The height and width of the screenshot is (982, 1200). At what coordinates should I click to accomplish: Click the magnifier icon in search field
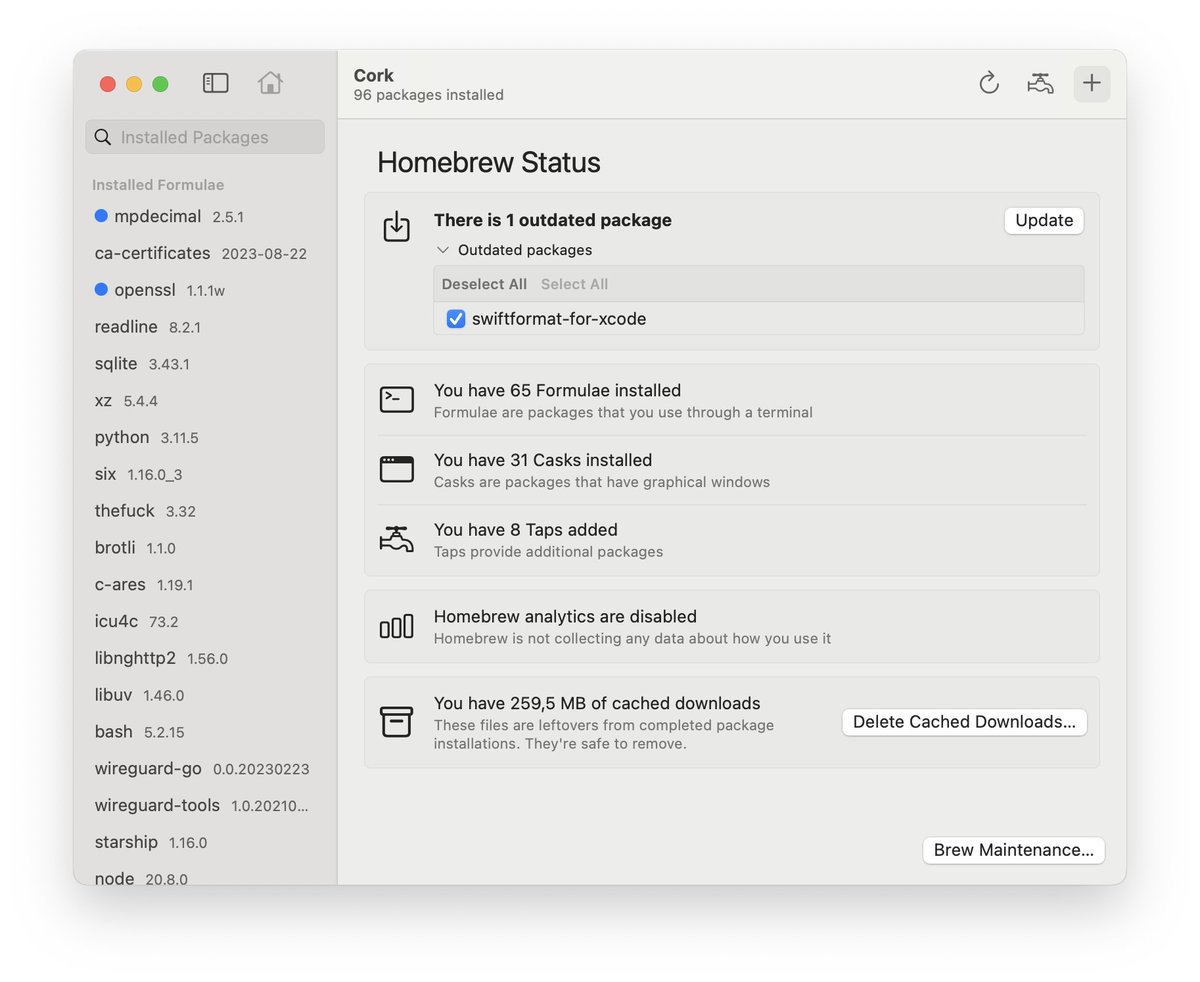(102, 137)
